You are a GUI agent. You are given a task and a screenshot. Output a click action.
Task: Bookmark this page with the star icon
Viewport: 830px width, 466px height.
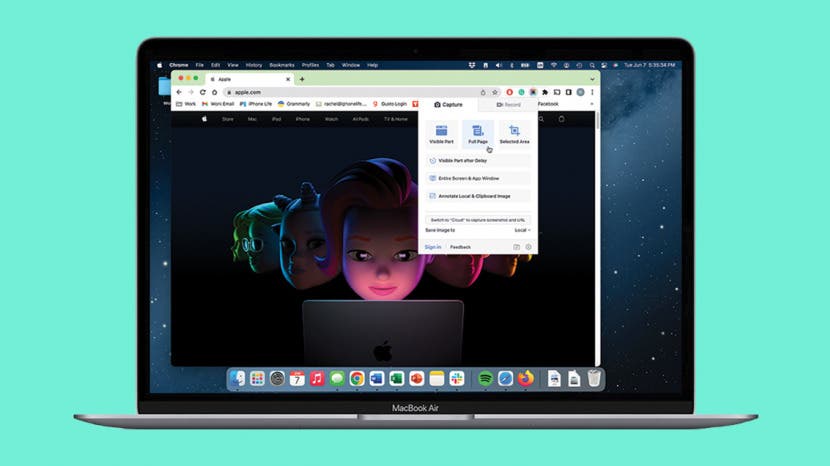pos(495,92)
